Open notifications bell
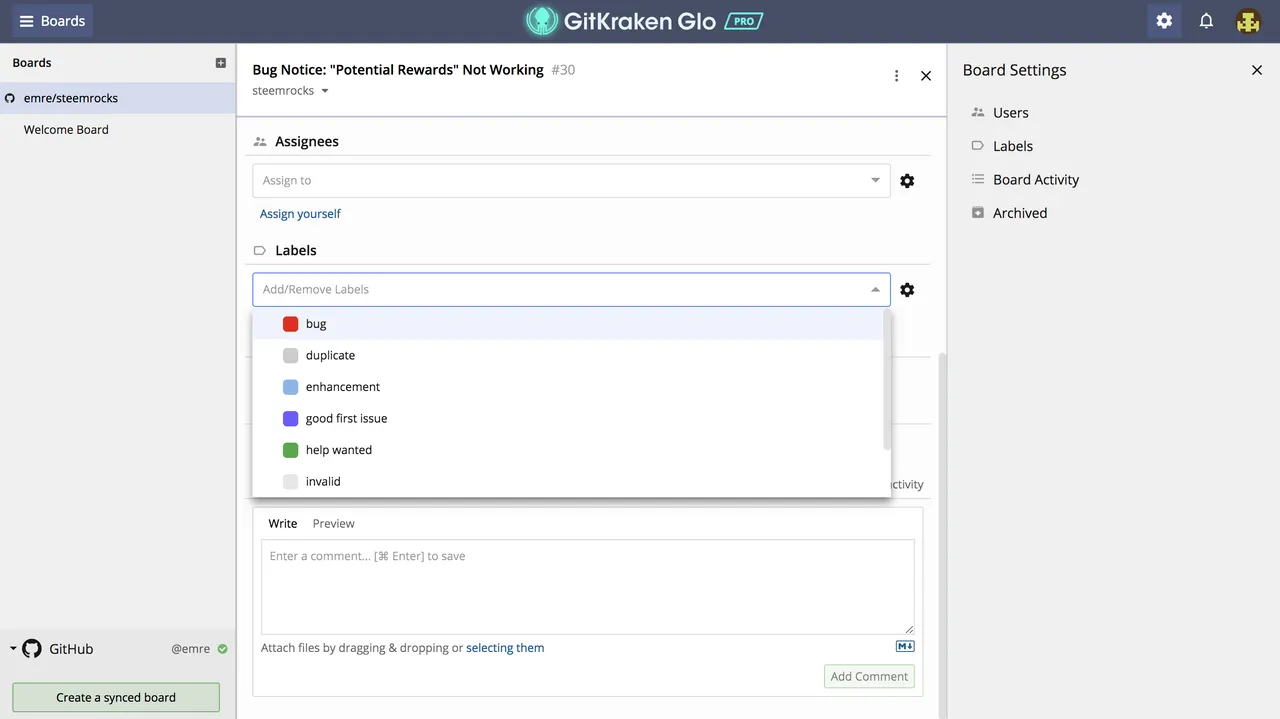The image size is (1280, 719). click(x=1206, y=21)
